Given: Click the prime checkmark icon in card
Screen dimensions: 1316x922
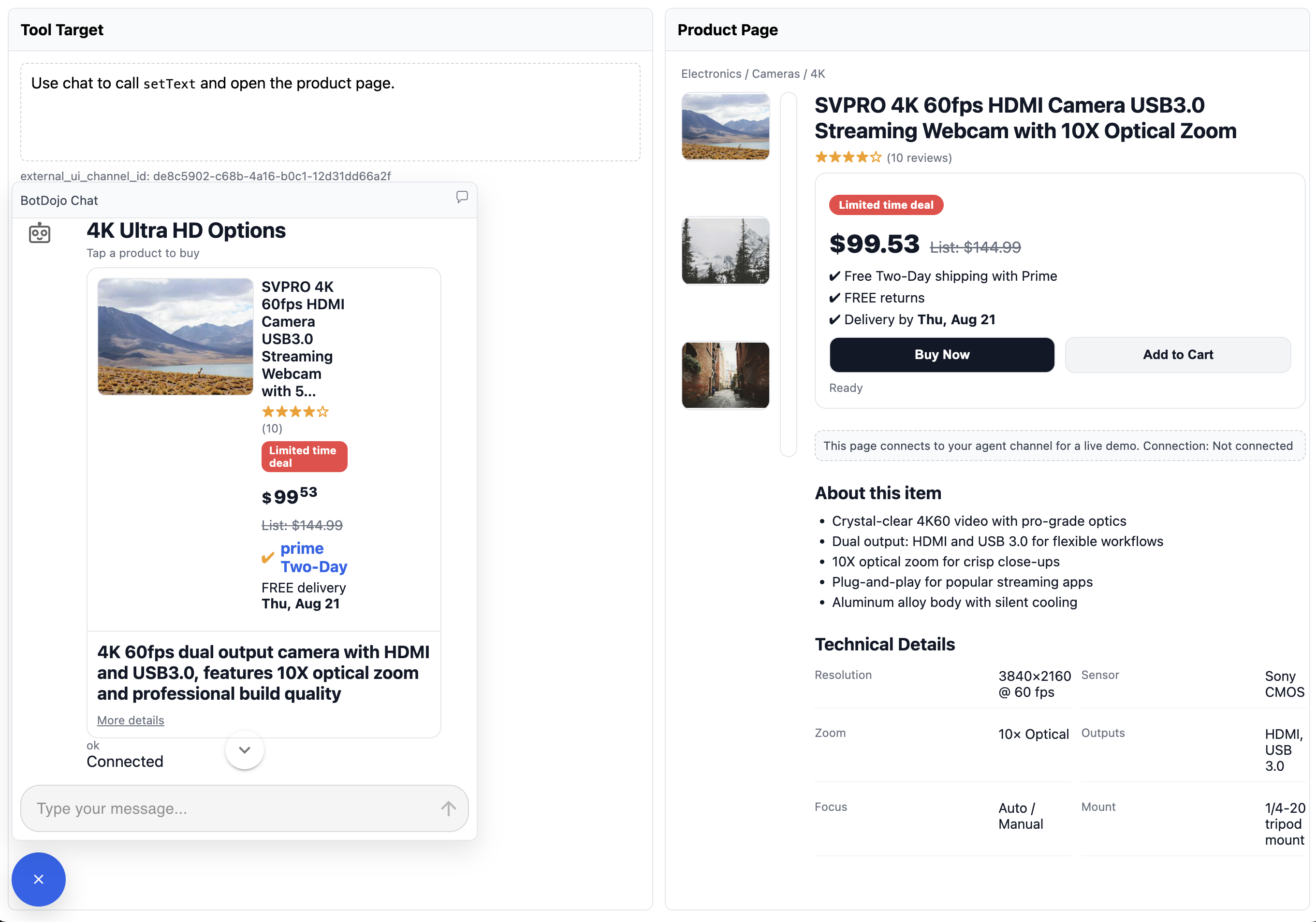Looking at the screenshot, I should click(268, 558).
